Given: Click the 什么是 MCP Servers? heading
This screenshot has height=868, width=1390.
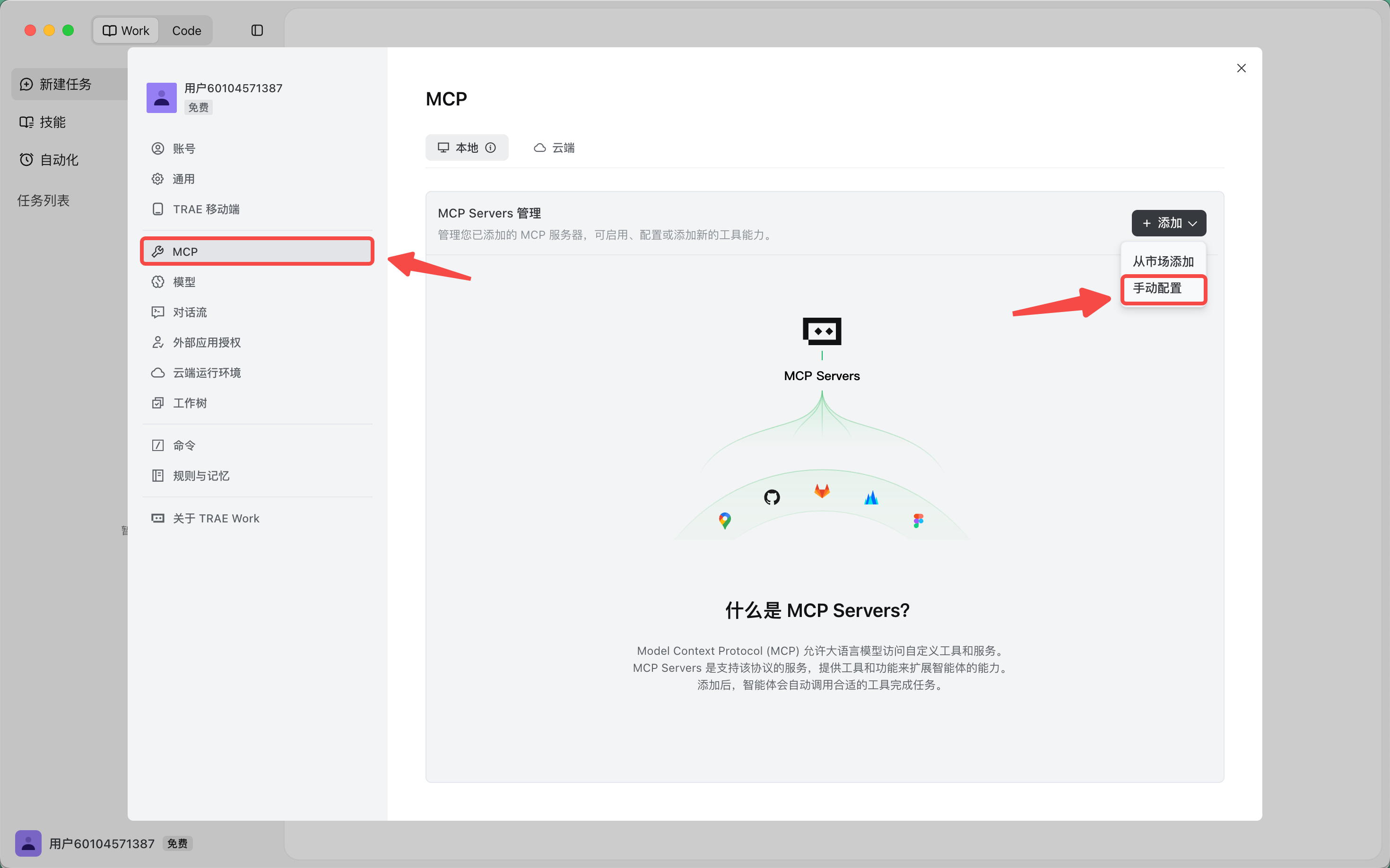Looking at the screenshot, I should [817, 610].
